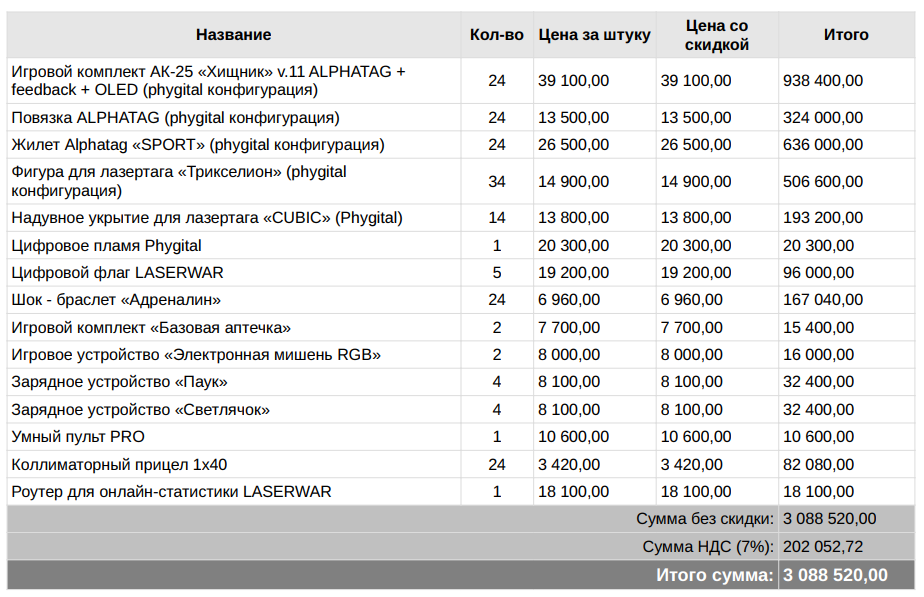Click the "Кол-во" column header

point(496,35)
